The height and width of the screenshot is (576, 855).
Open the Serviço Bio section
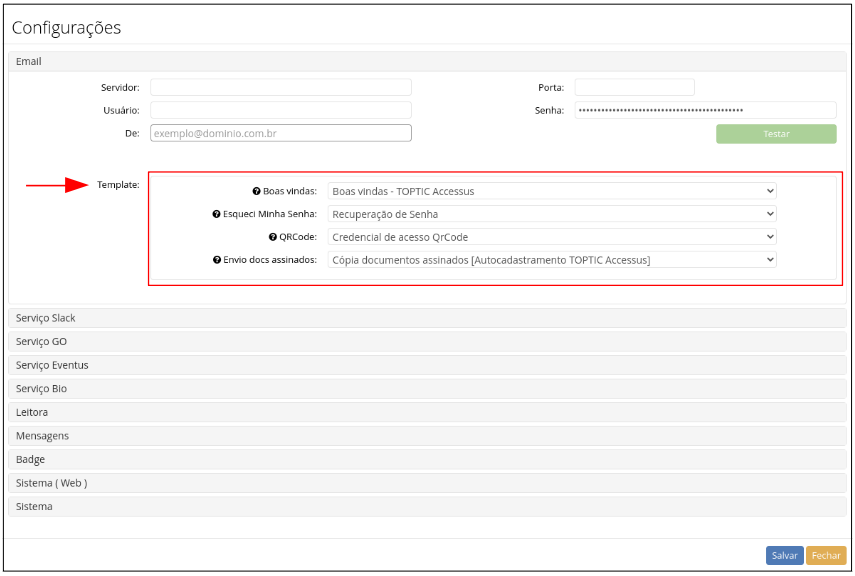427,389
